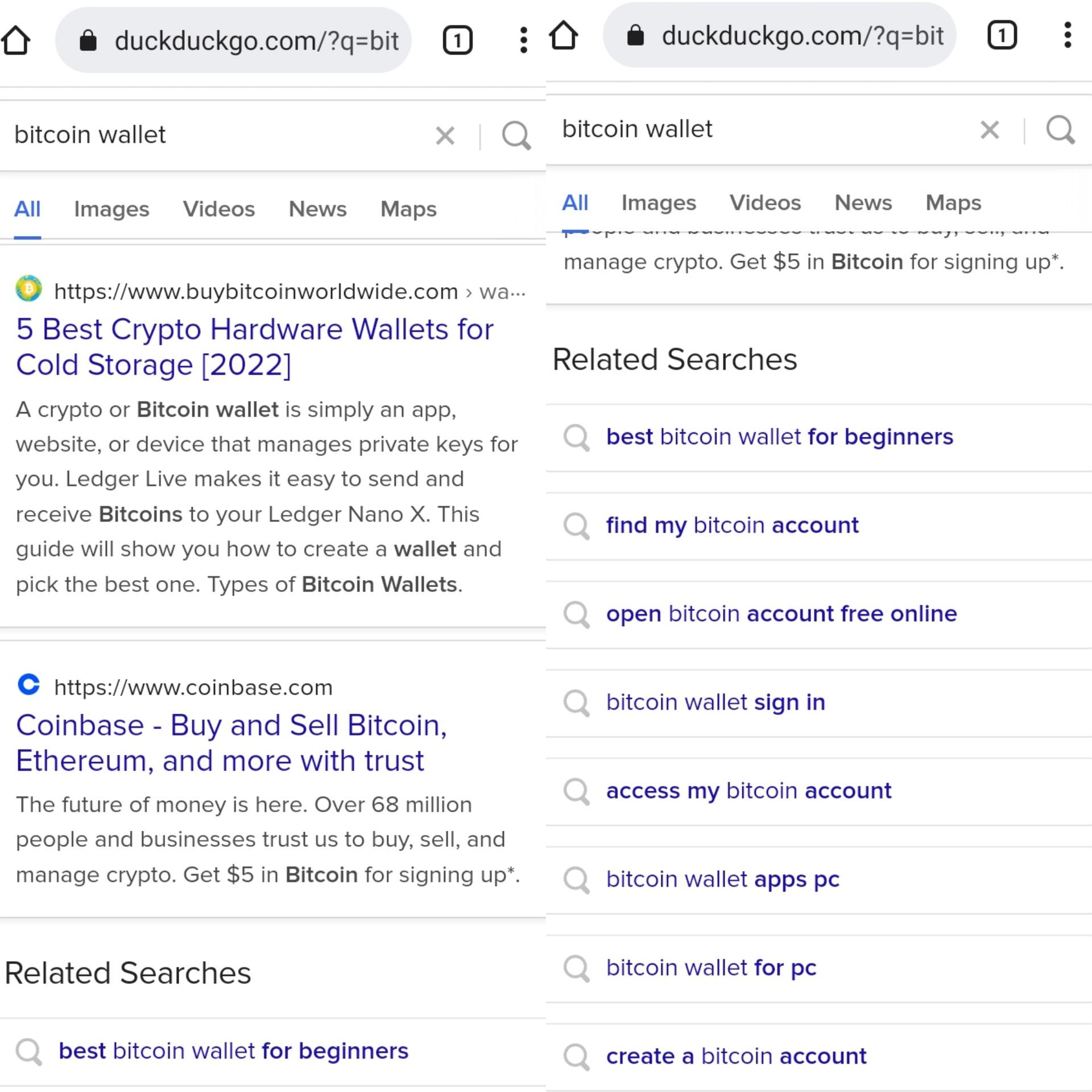Screen dimensions: 1092x1092
Task: Click the snippet starting 'The future of money is here'
Action: click(x=268, y=840)
